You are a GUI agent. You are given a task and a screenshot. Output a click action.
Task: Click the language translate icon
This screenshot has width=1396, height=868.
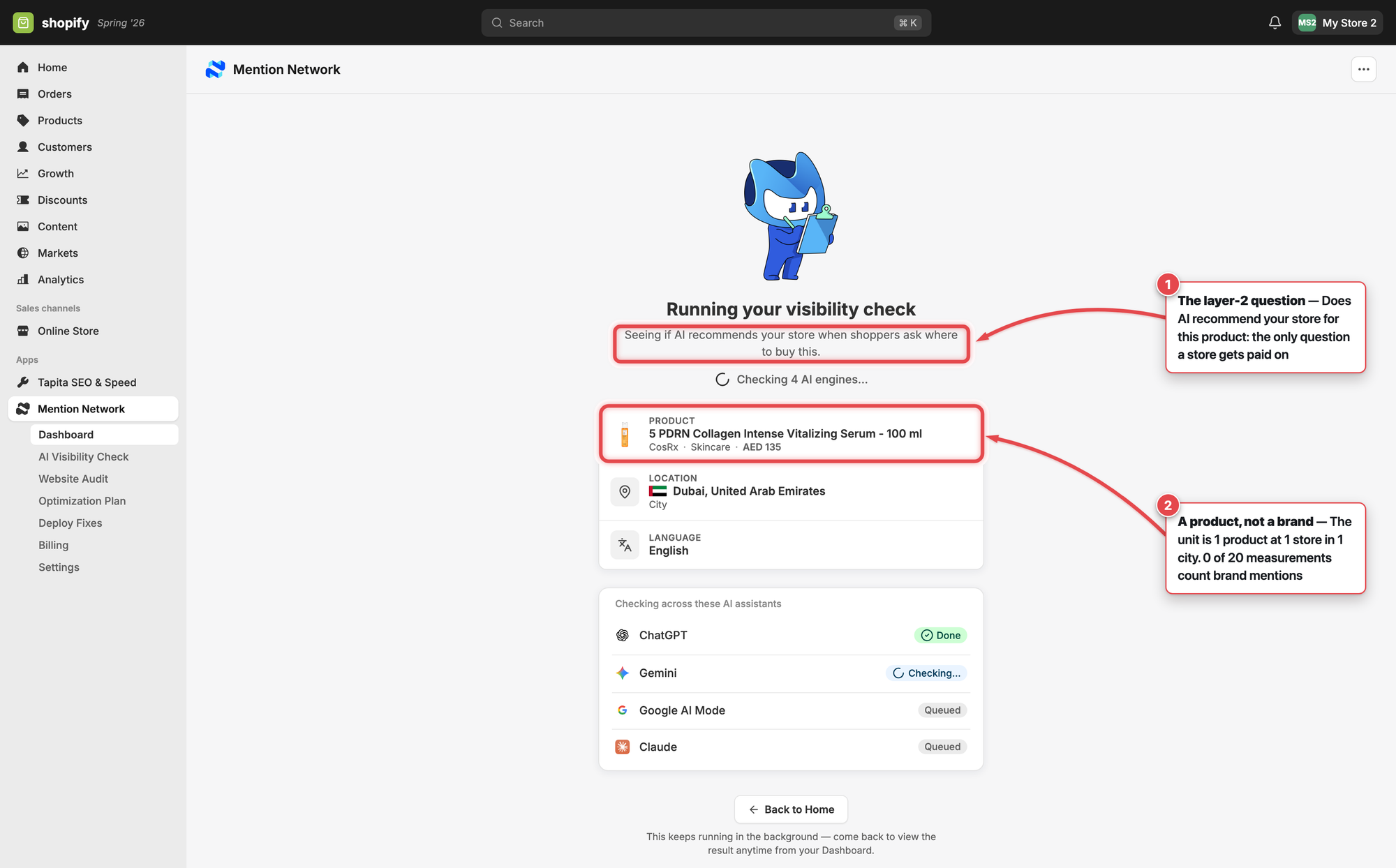(x=625, y=544)
